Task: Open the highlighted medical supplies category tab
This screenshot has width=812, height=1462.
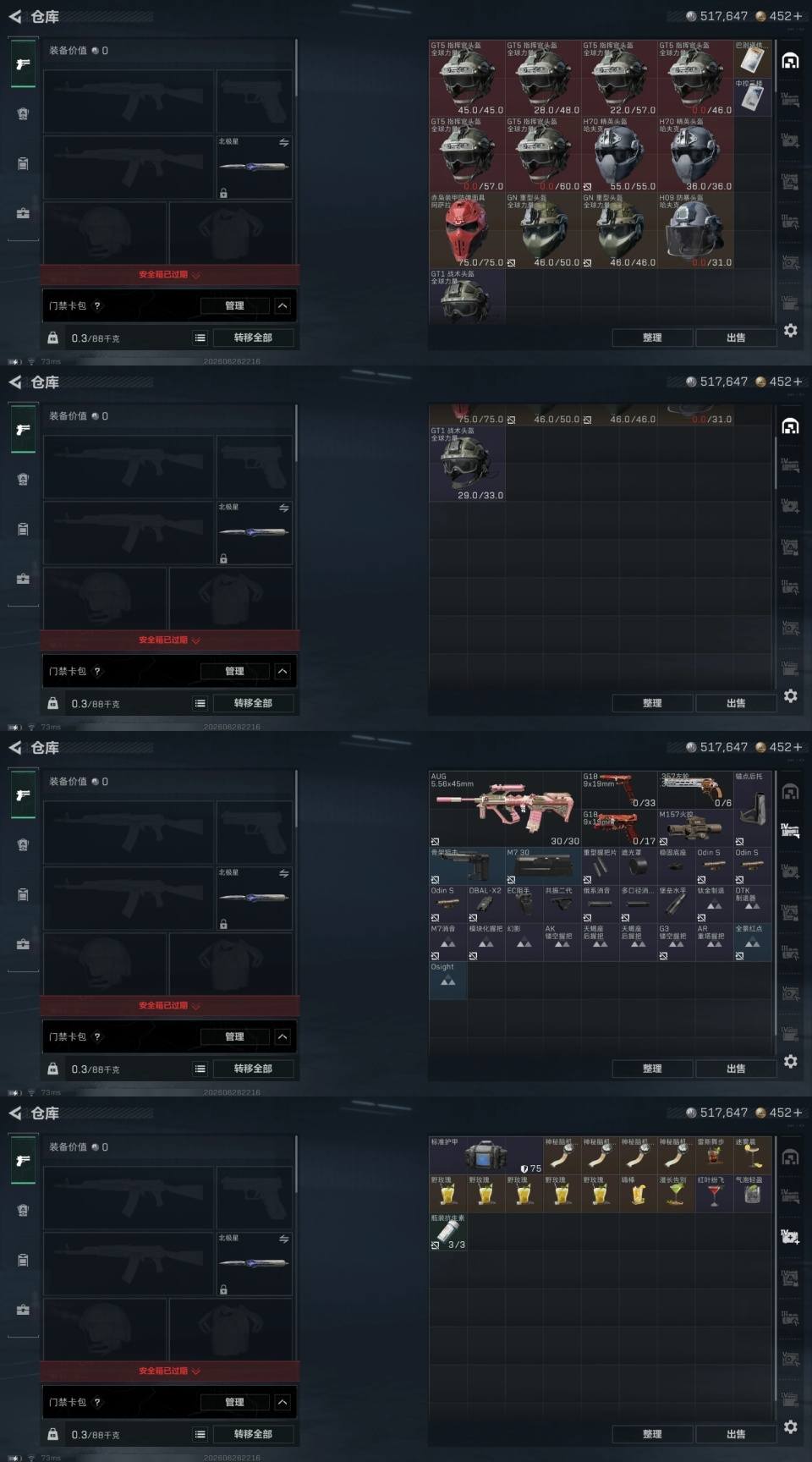Action: (790, 1237)
